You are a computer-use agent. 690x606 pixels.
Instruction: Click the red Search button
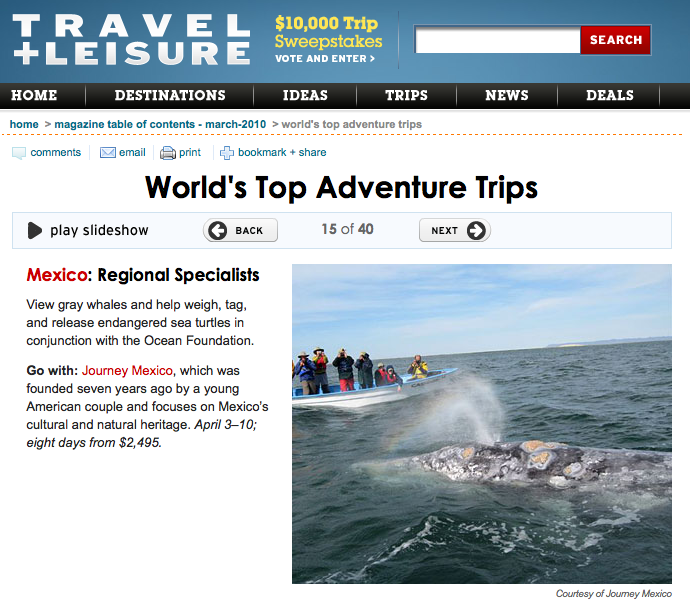tap(615, 40)
